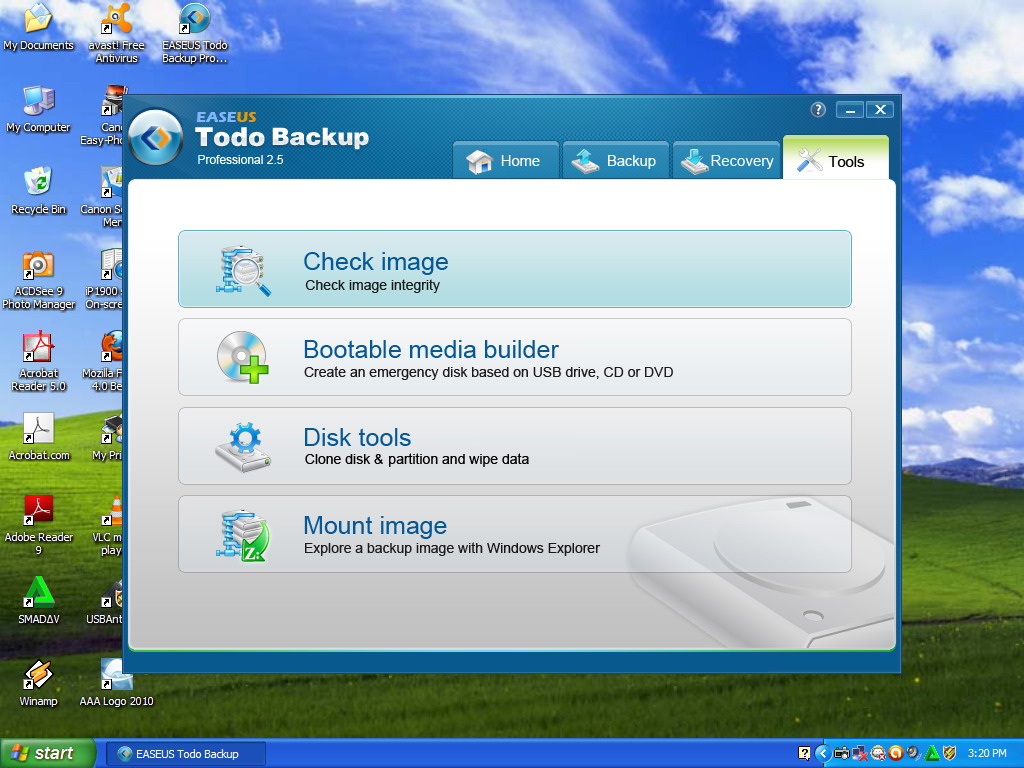The height and width of the screenshot is (768, 1024).
Task: Click the camera tray icon
Action: coord(842,753)
